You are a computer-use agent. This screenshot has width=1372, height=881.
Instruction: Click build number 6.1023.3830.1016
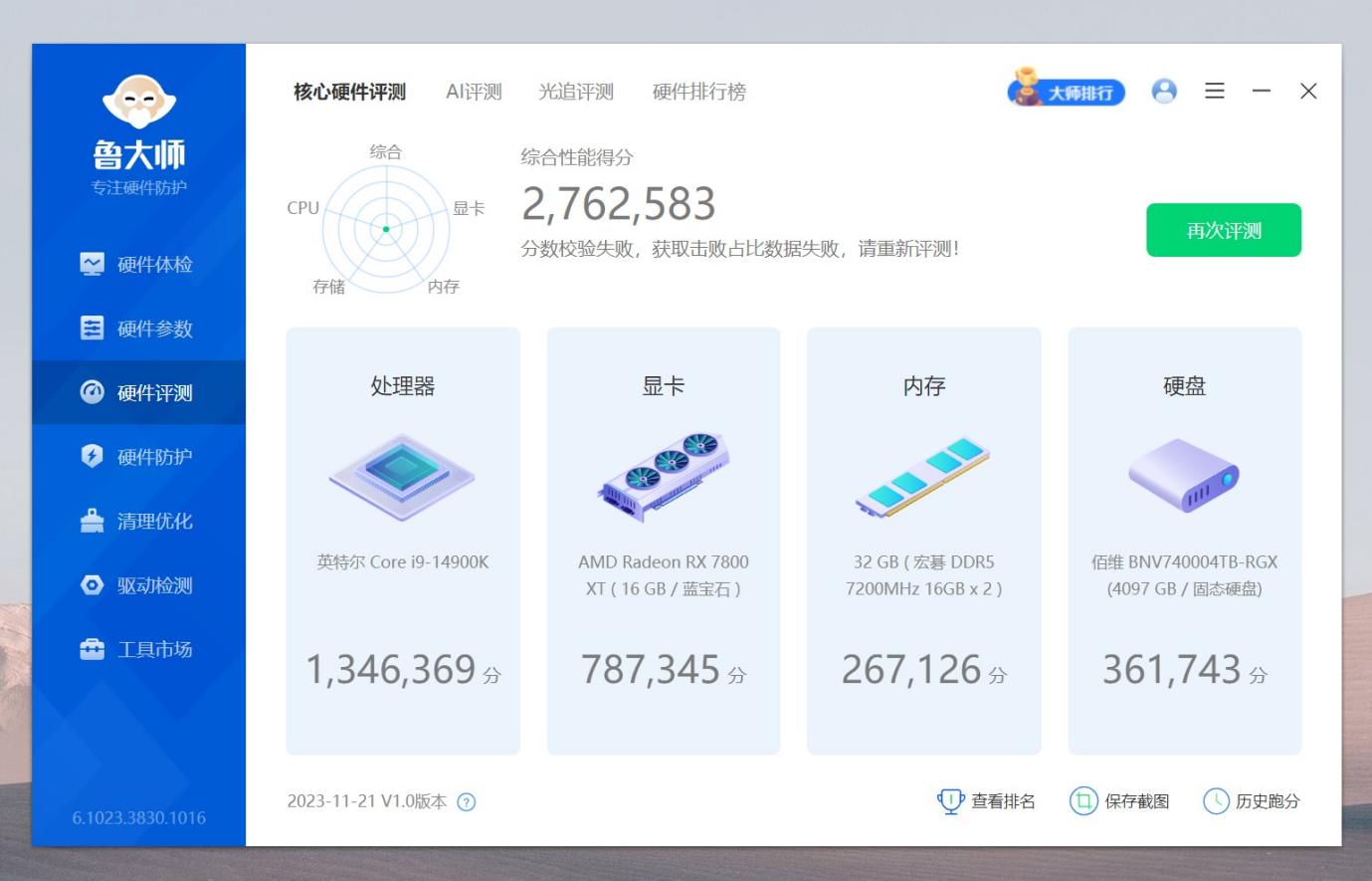[x=138, y=818]
